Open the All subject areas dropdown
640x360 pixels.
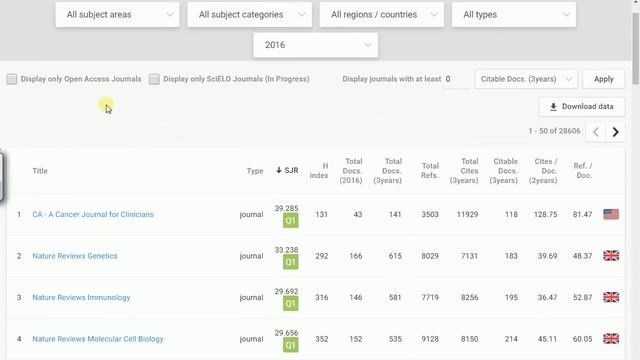point(117,15)
